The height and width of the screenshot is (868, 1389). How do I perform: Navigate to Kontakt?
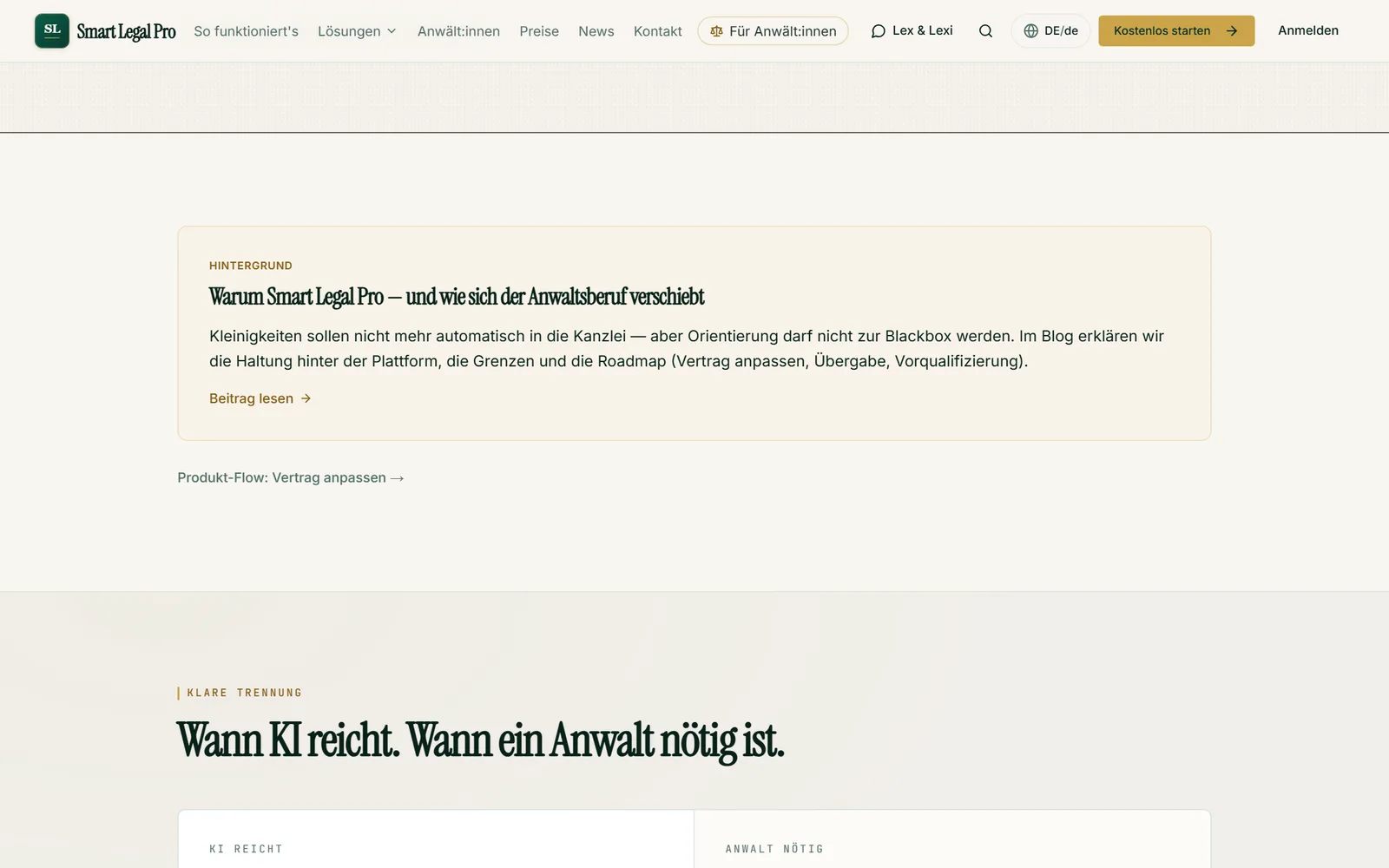click(658, 31)
